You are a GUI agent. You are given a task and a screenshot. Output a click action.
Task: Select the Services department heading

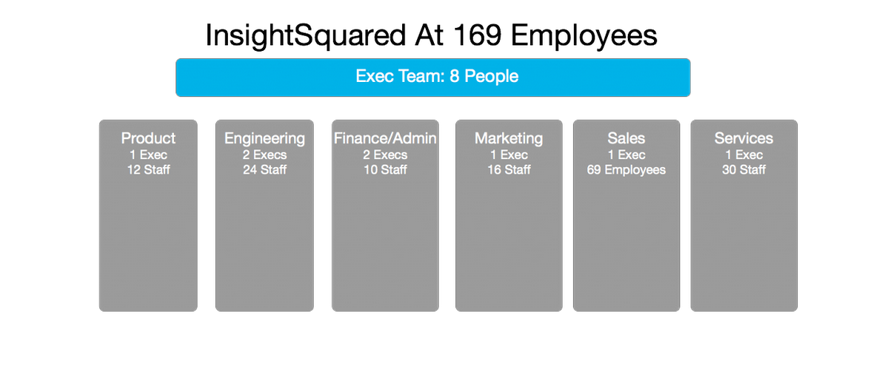[x=744, y=138]
